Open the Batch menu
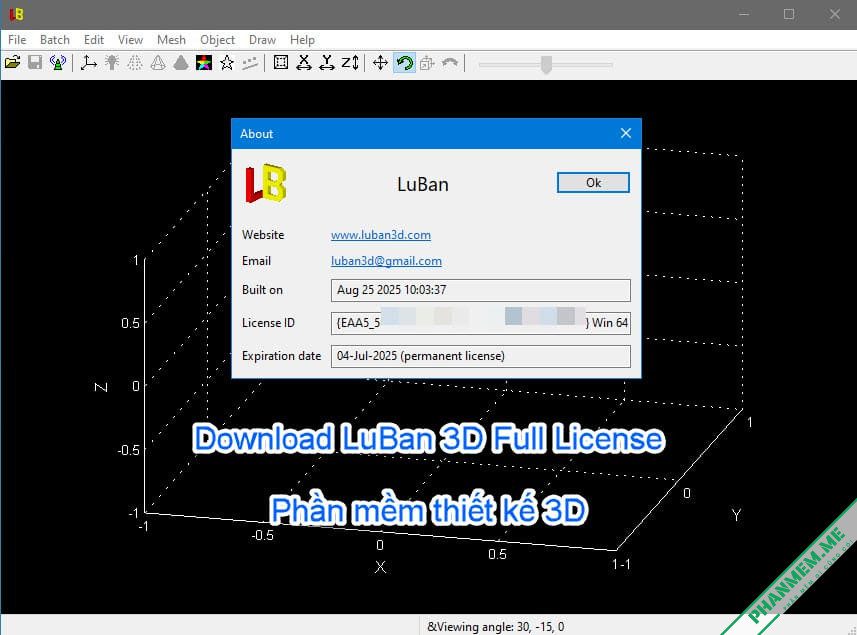Image resolution: width=857 pixels, height=635 pixels. pyautogui.click(x=55, y=40)
